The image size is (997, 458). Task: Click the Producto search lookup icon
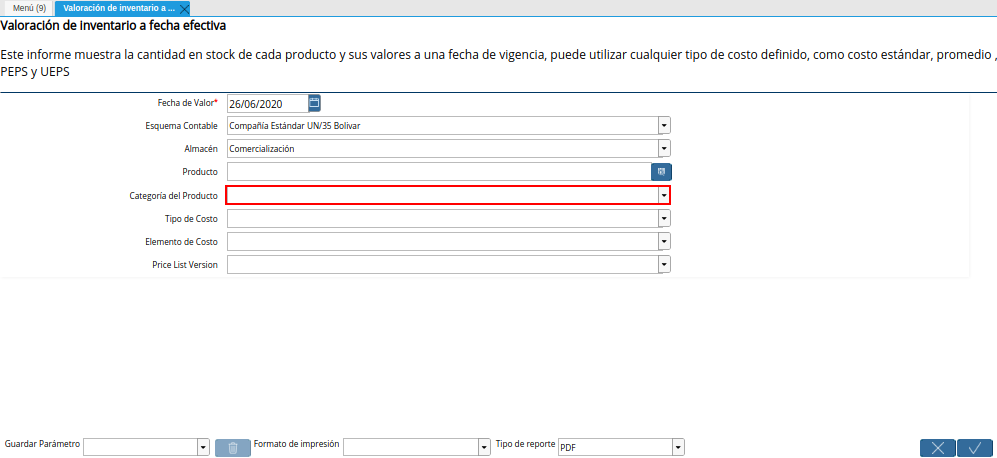(x=661, y=172)
